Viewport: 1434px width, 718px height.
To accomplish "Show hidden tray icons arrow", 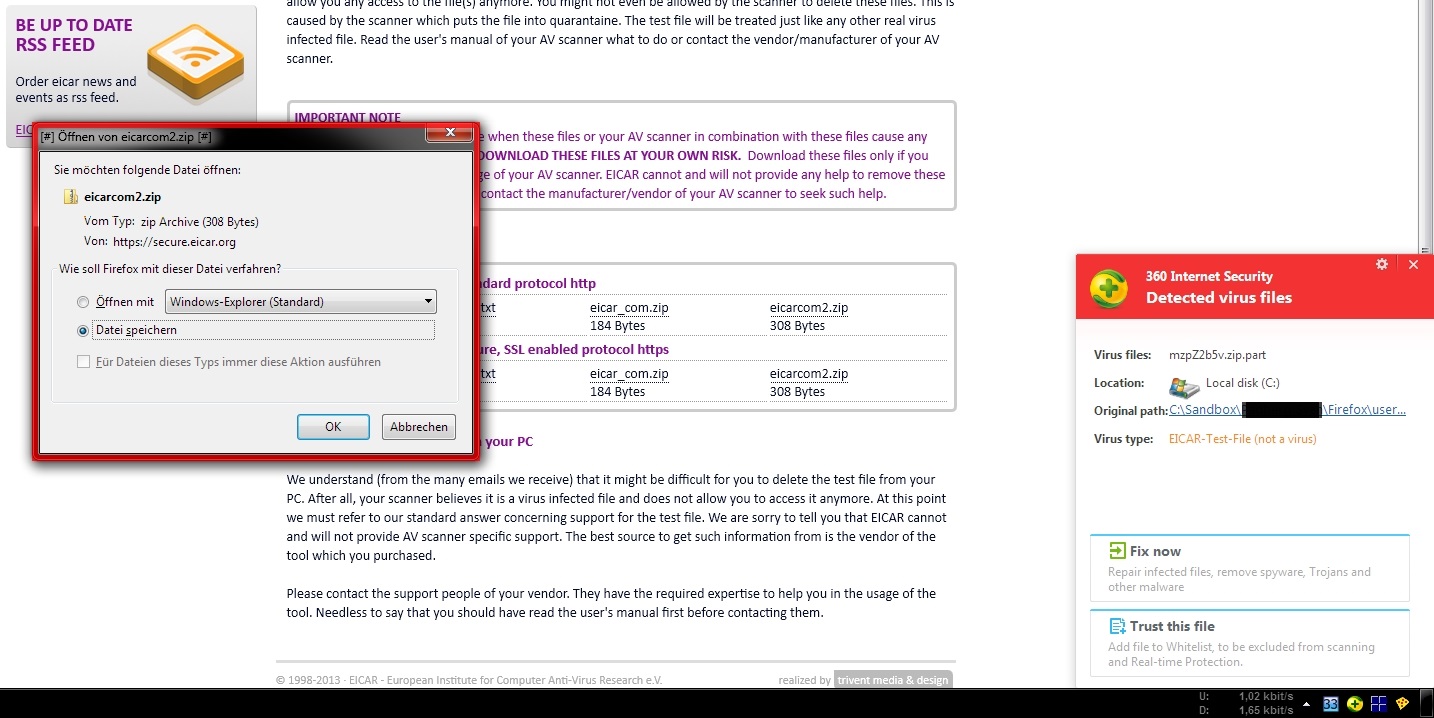I will click(1306, 703).
